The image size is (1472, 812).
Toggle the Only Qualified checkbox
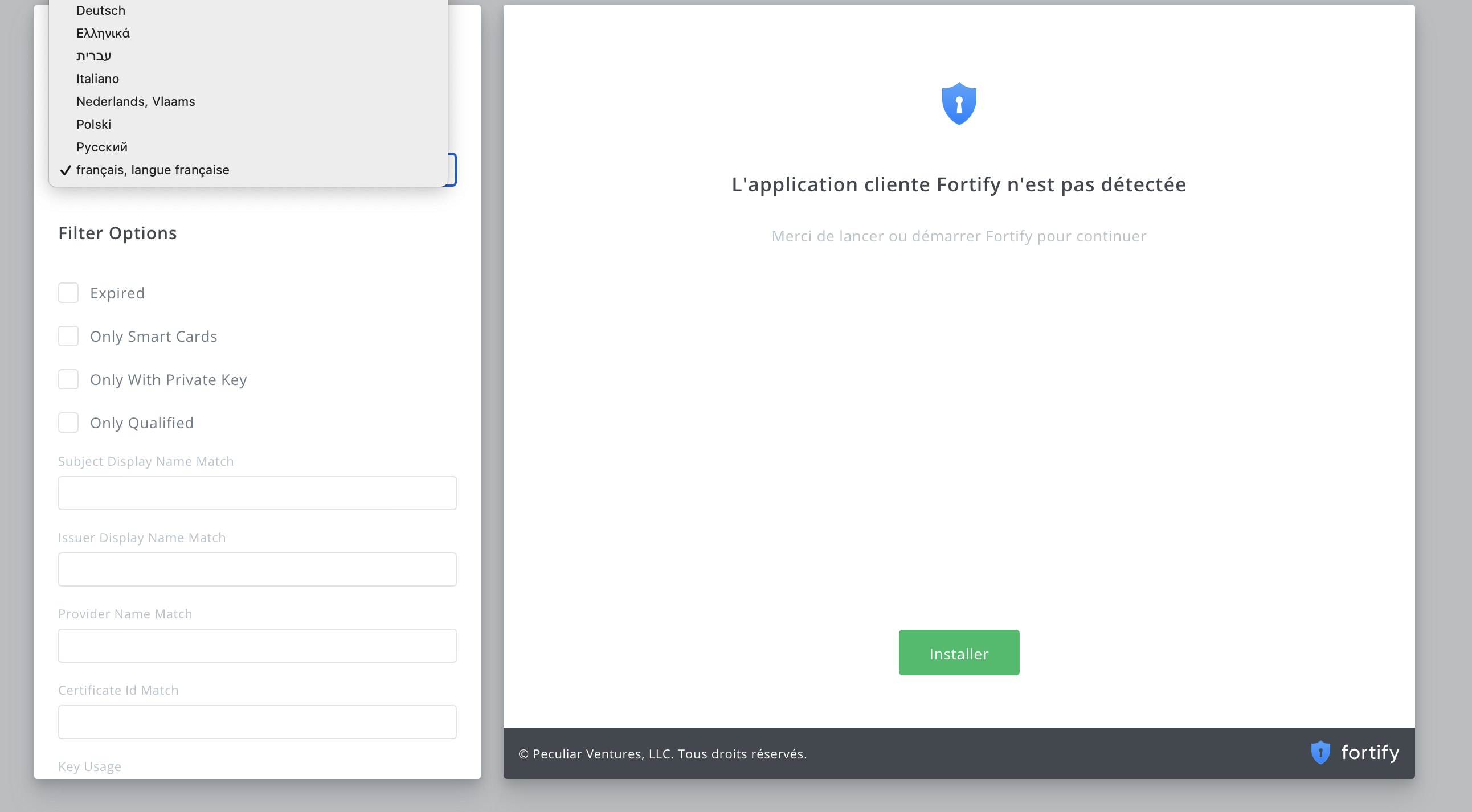[68, 423]
